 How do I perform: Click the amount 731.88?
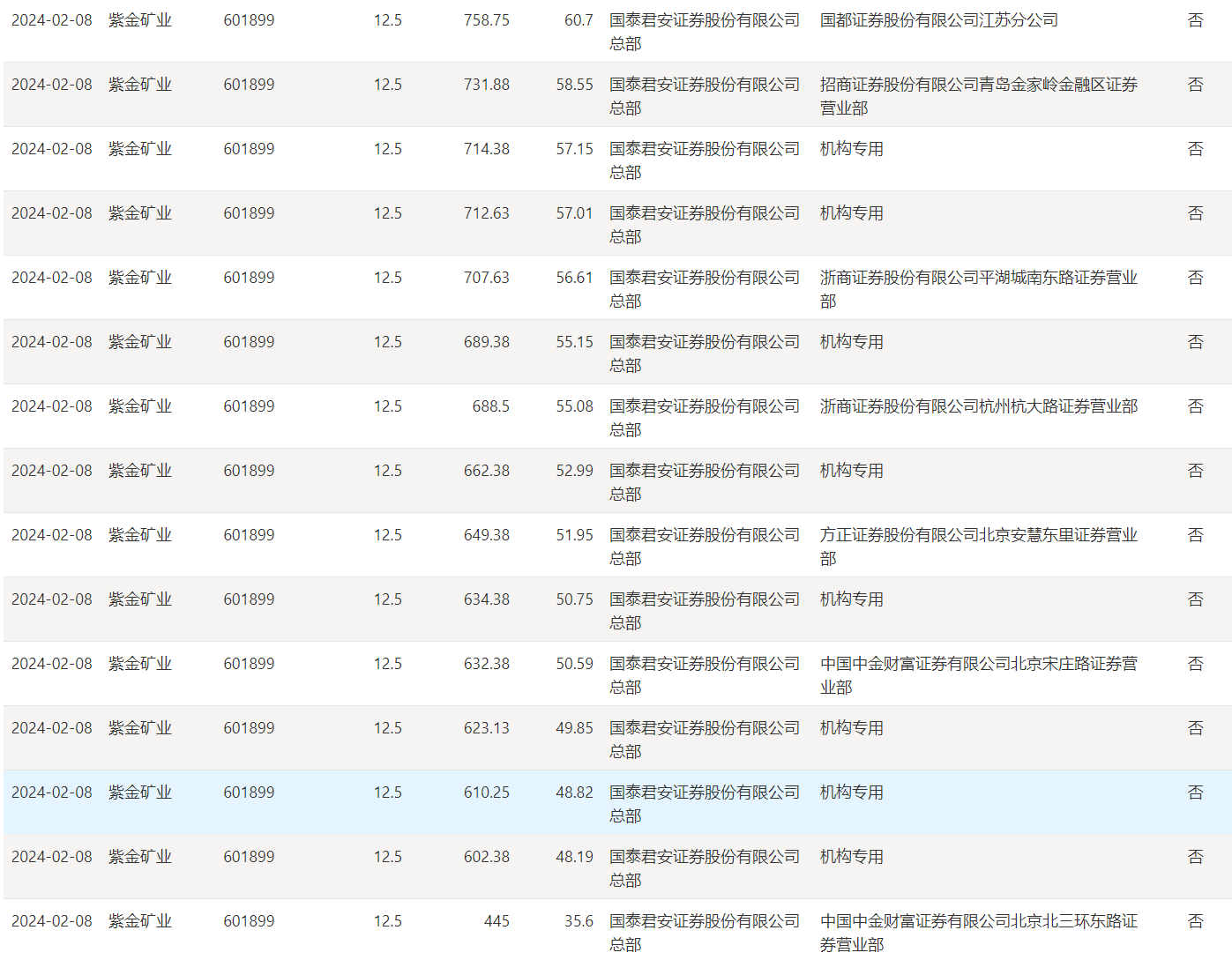(x=487, y=85)
